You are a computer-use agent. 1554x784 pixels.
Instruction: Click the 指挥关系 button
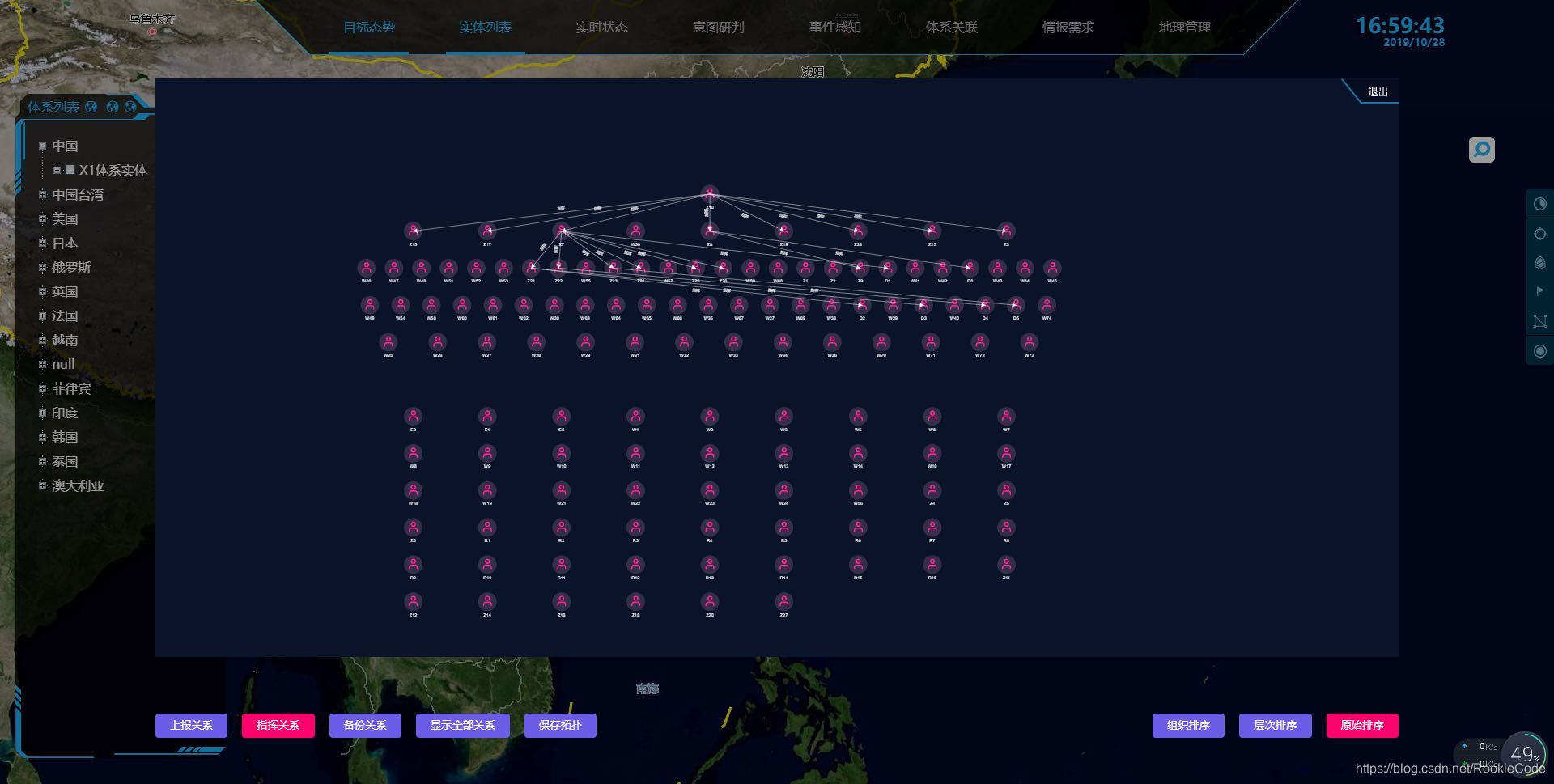[278, 725]
